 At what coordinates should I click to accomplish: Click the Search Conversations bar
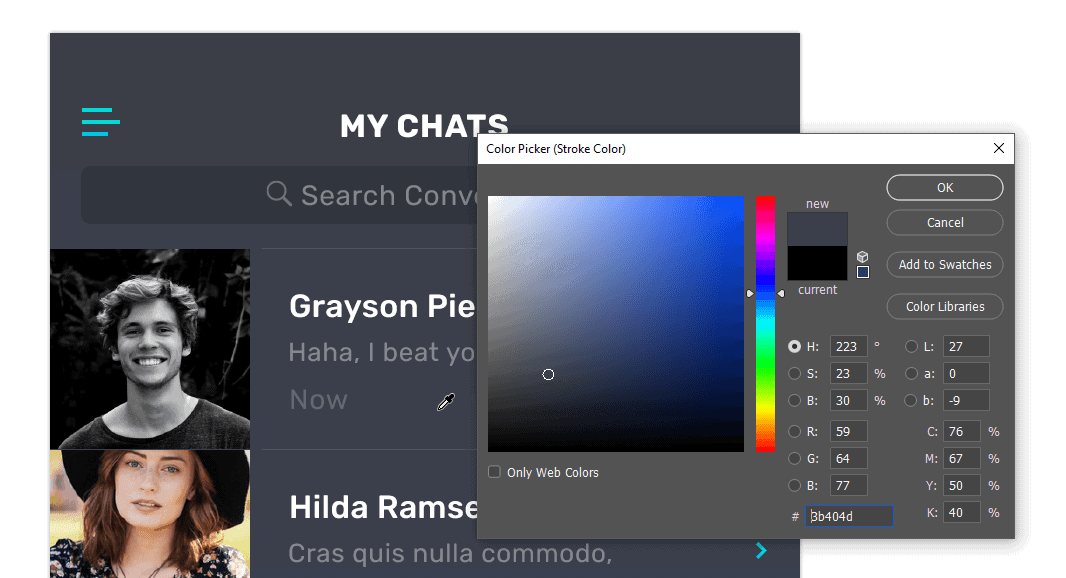279,195
